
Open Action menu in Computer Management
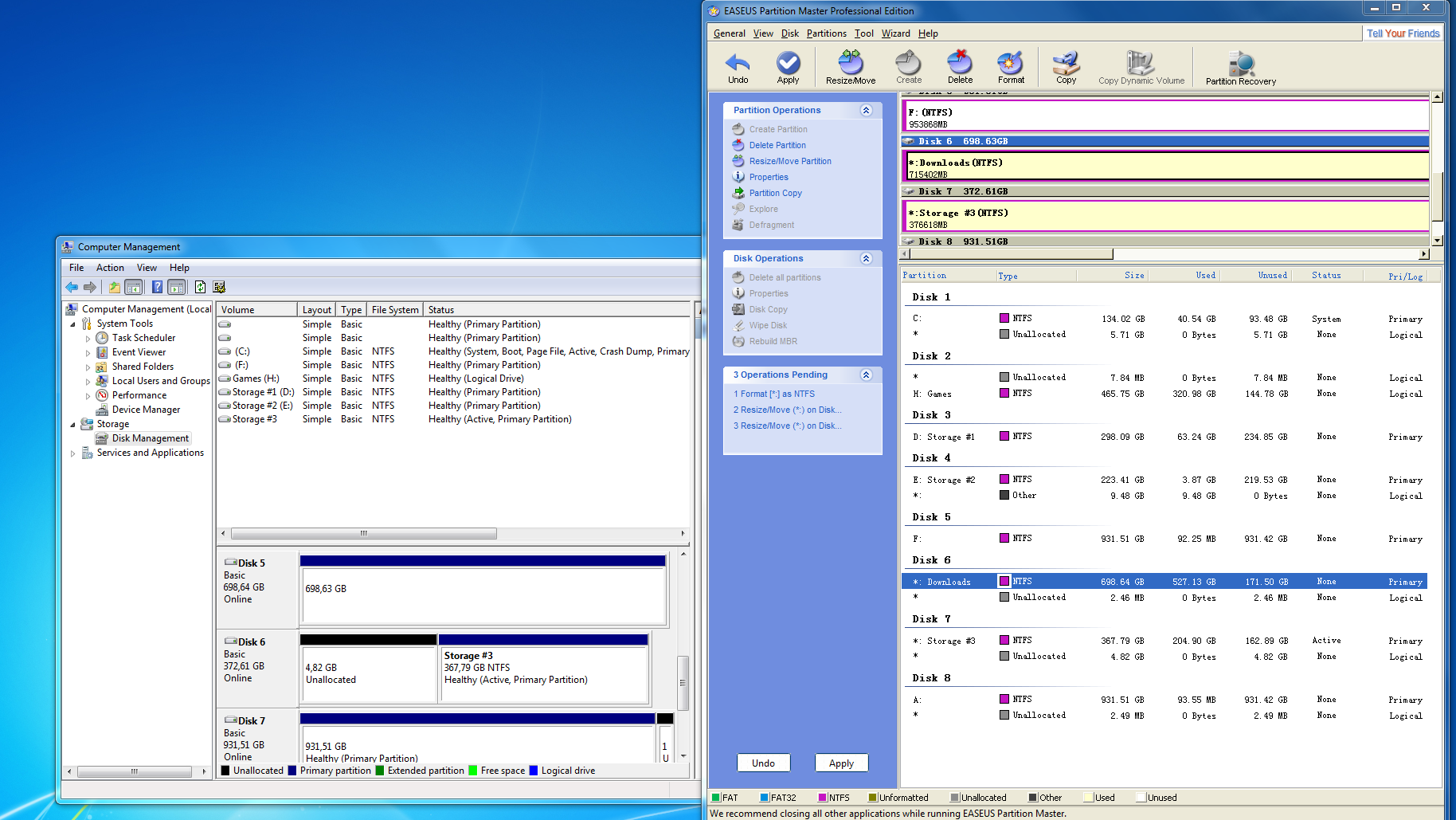(110, 268)
